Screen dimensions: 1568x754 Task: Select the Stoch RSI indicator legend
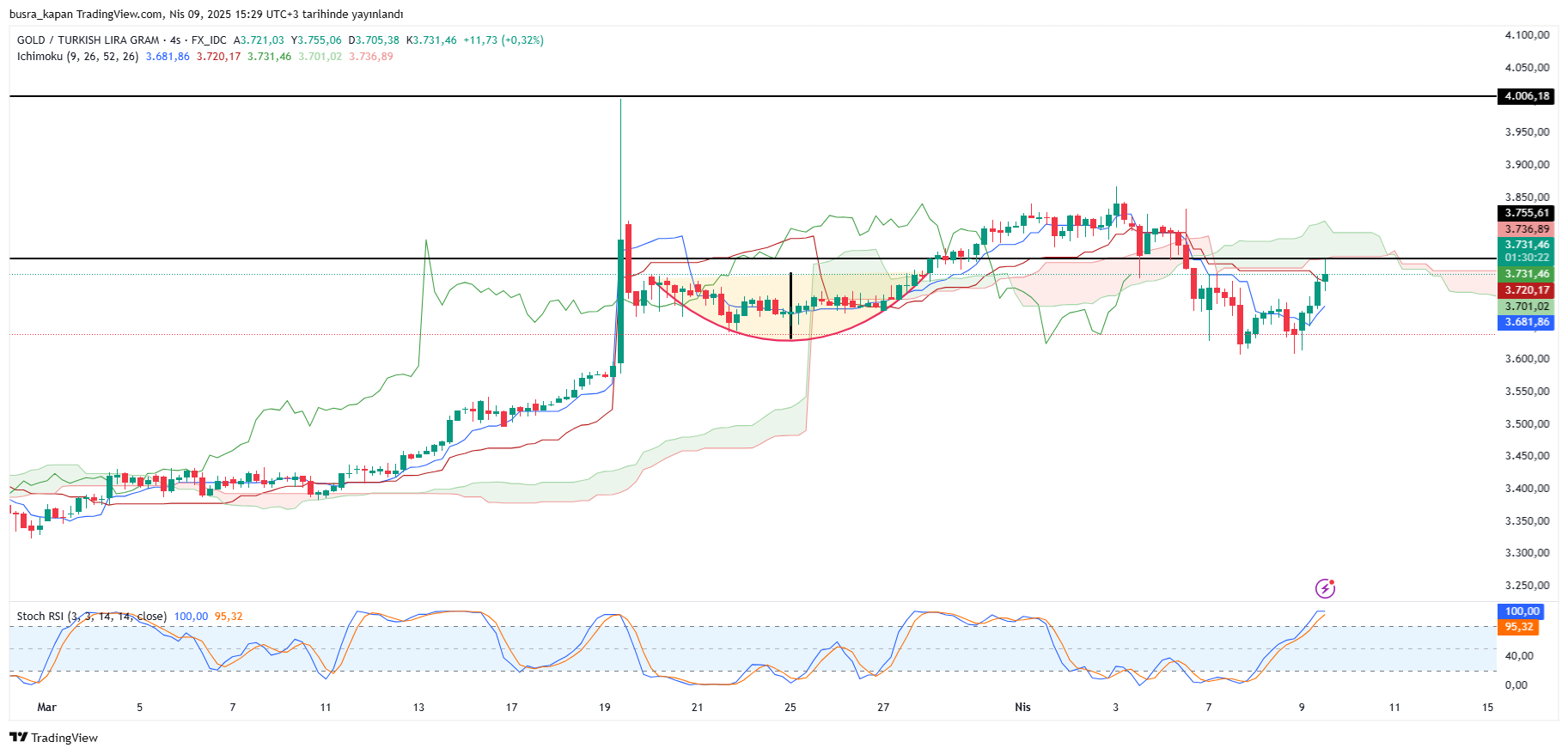pos(91,617)
